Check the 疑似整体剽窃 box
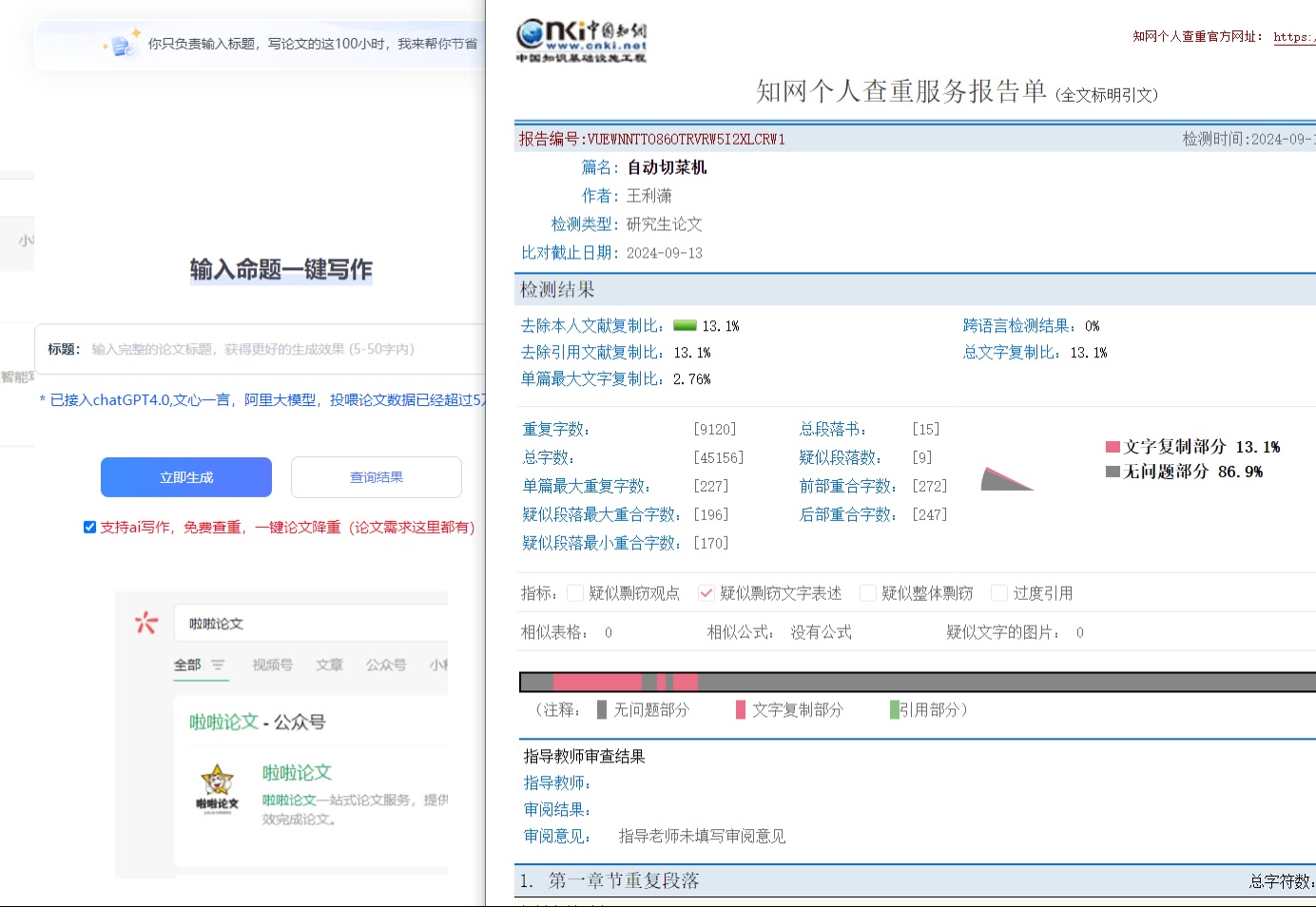1316x907 pixels. pyautogui.click(x=867, y=593)
